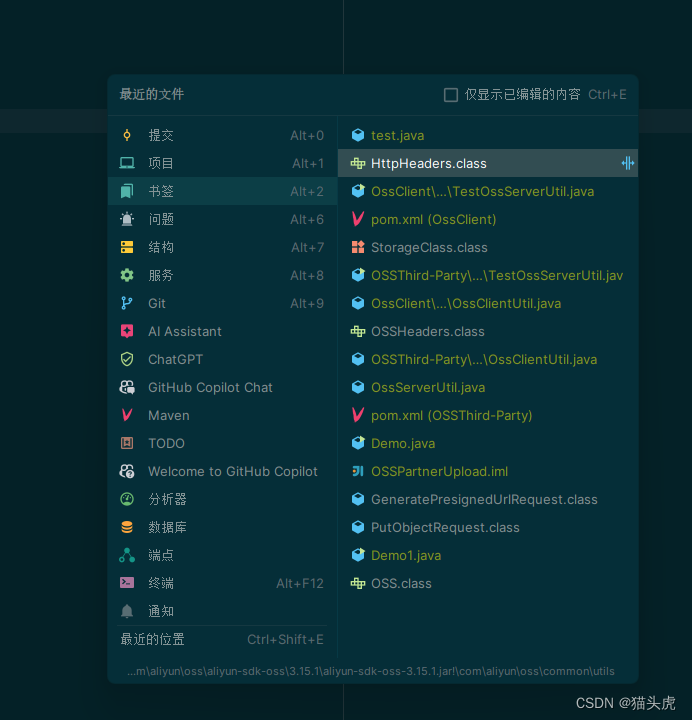Open OssServerUtil.java file

click(488, 388)
